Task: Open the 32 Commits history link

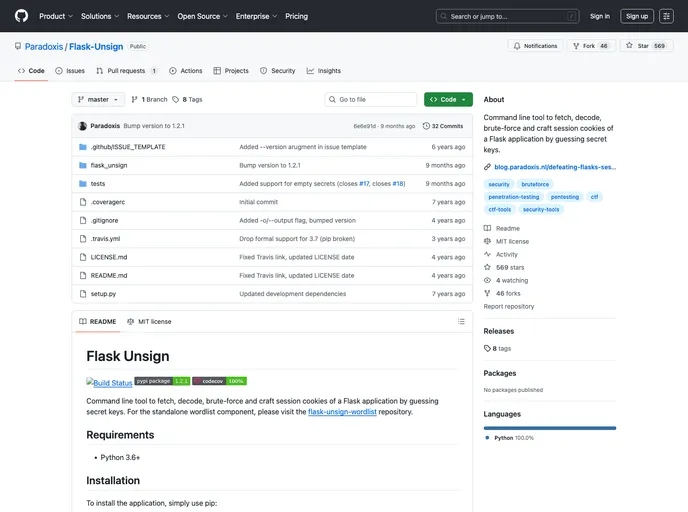Action: (x=443, y=126)
